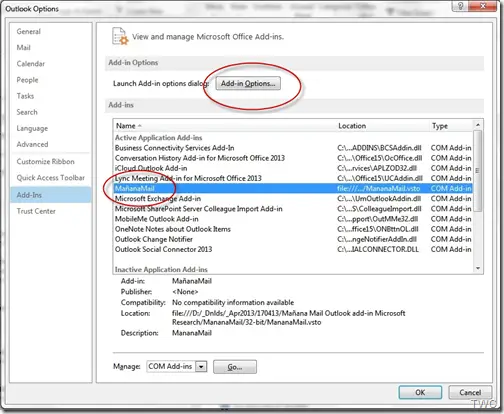Open the People options category
This screenshot has height=414, width=504.
tap(27, 80)
